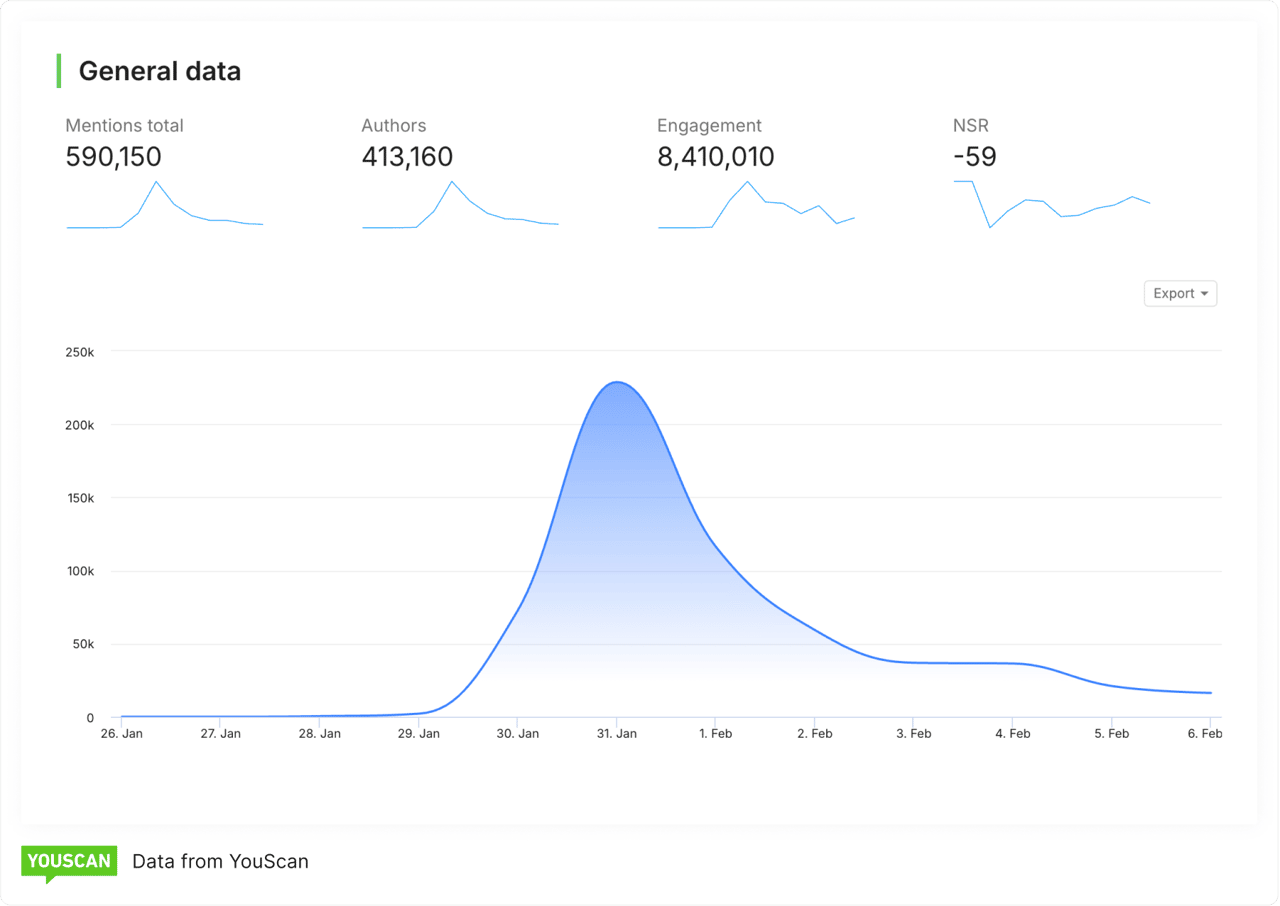Select the Authors value 413,160
The height and width of the screenshot is (906, 1280).
pyautogui.click(x=407, y=157)
